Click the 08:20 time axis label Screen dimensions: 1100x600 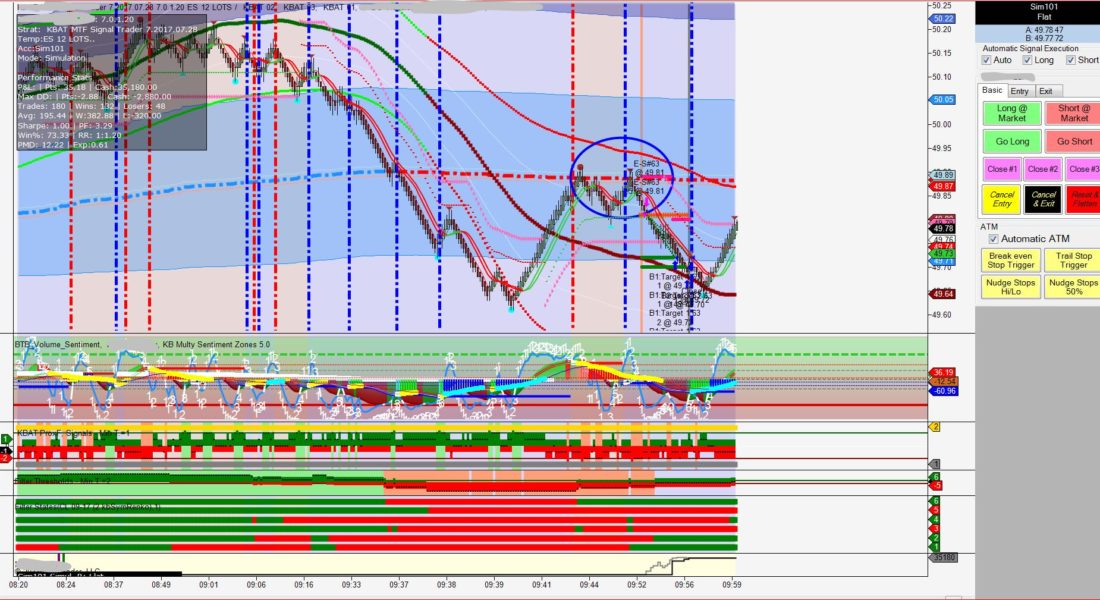click(19, 585)
